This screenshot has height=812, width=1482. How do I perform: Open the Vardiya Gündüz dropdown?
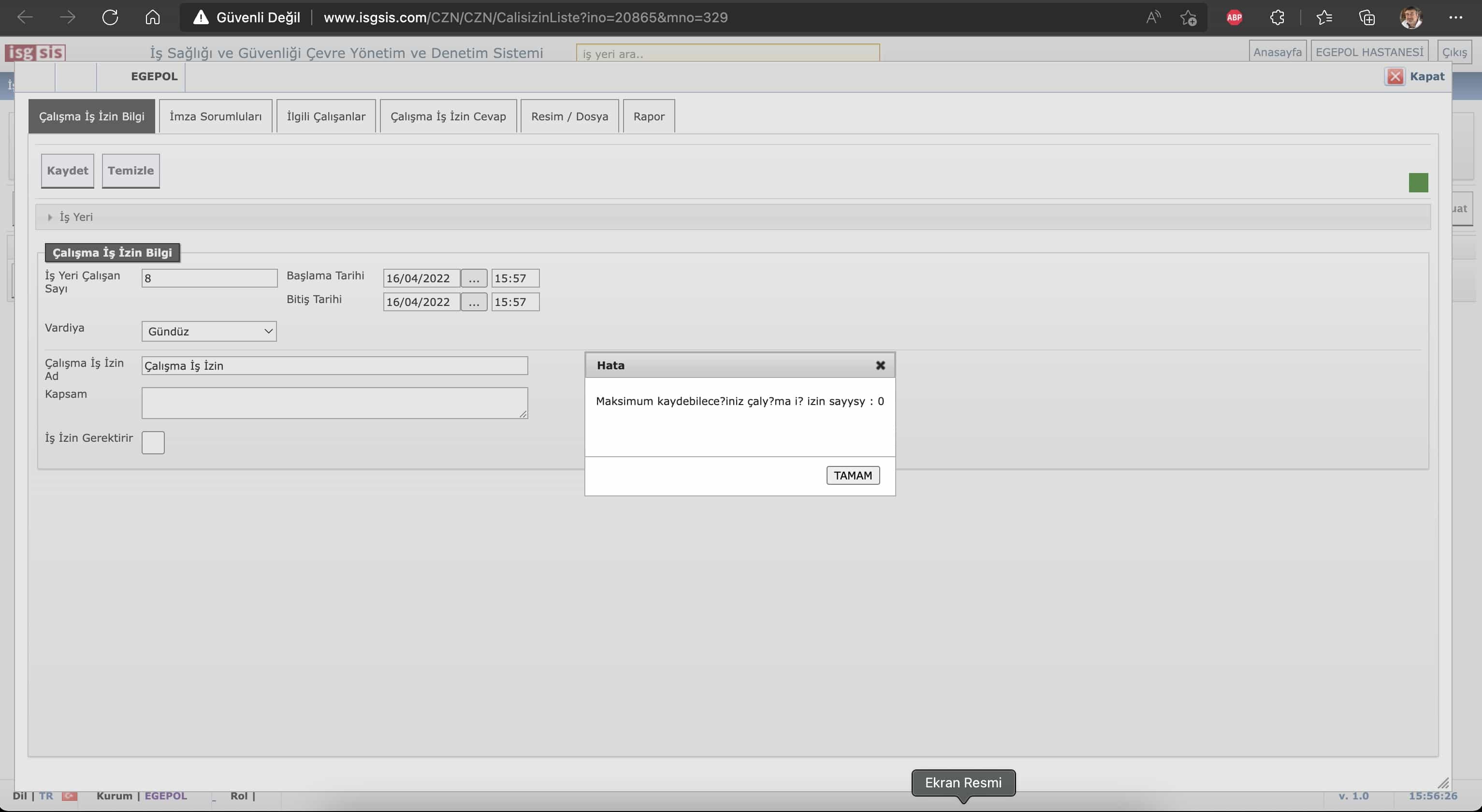209,331
